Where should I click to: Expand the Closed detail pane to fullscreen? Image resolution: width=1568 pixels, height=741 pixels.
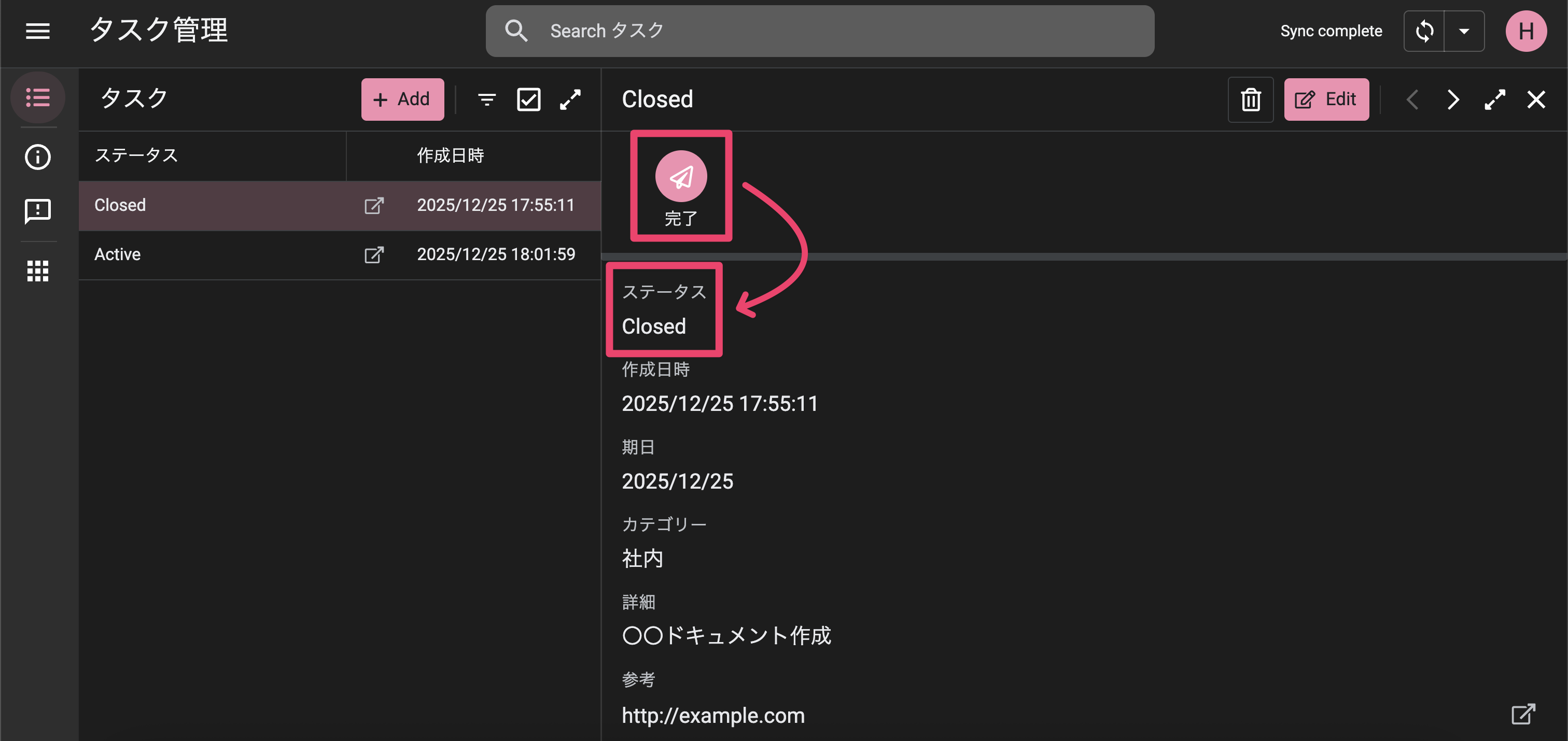(1495, 99)
